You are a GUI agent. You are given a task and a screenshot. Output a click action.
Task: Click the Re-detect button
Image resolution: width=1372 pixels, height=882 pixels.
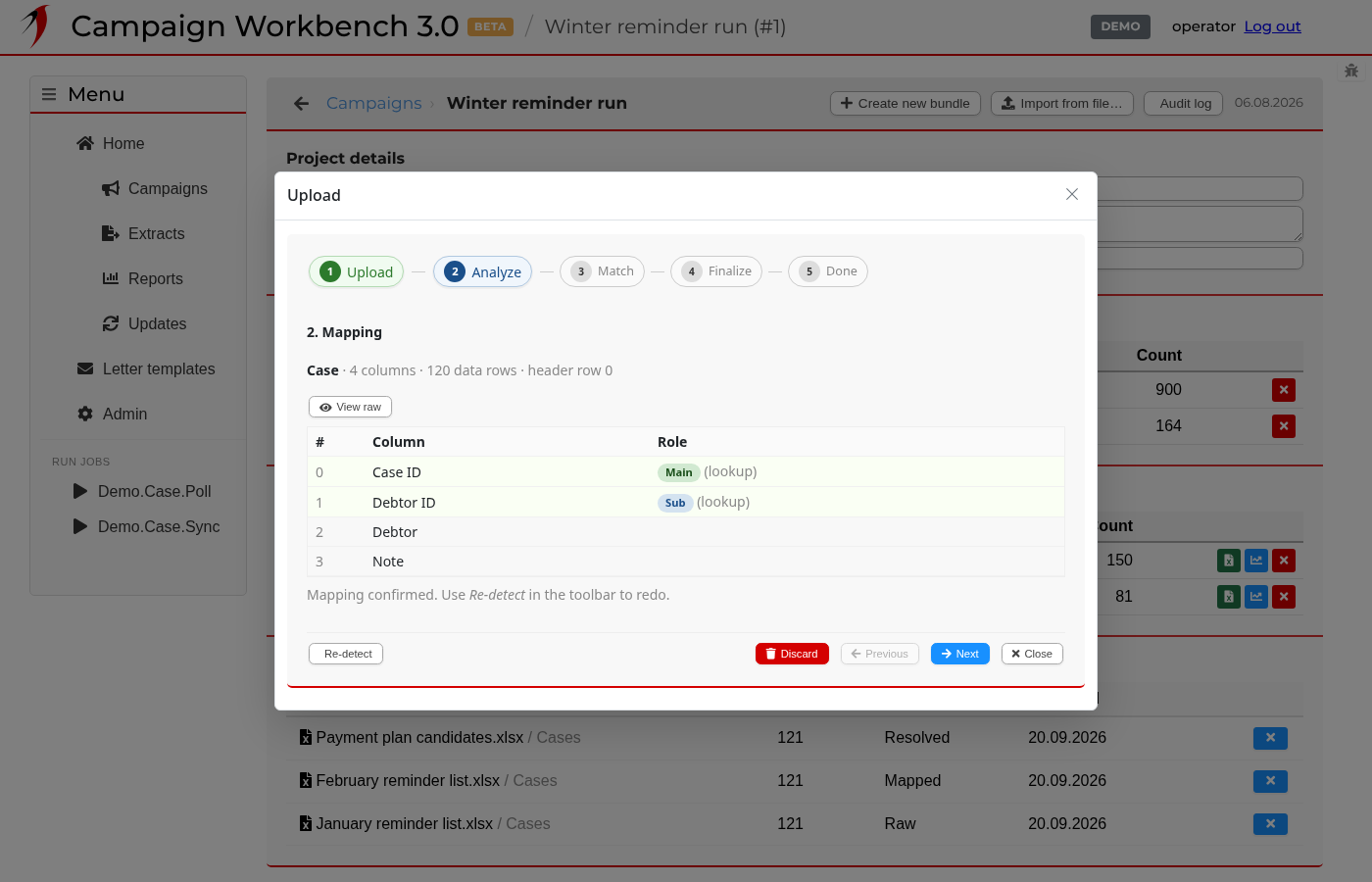[346, 654]
